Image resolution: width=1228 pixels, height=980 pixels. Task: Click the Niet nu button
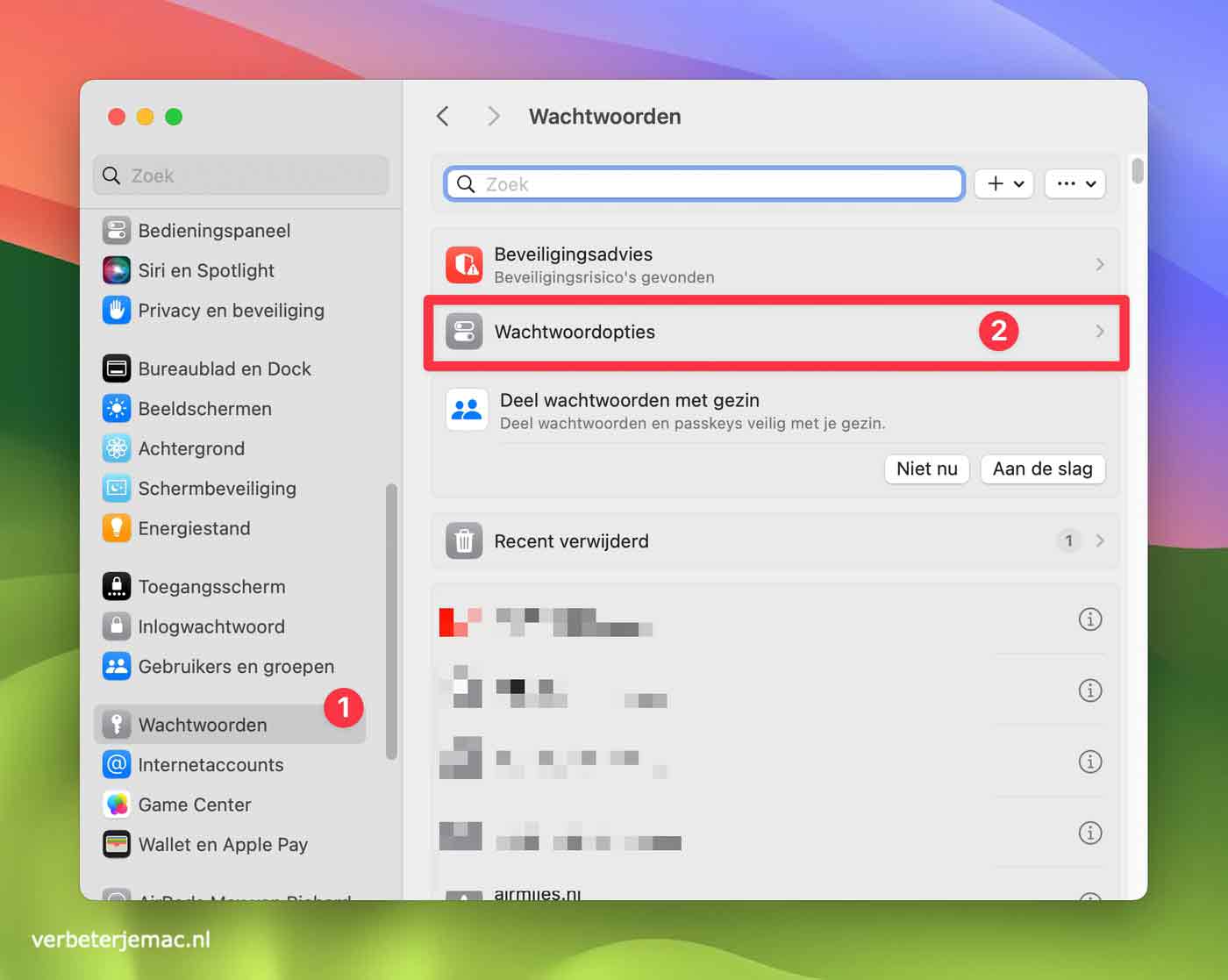(x=926, y=469)
